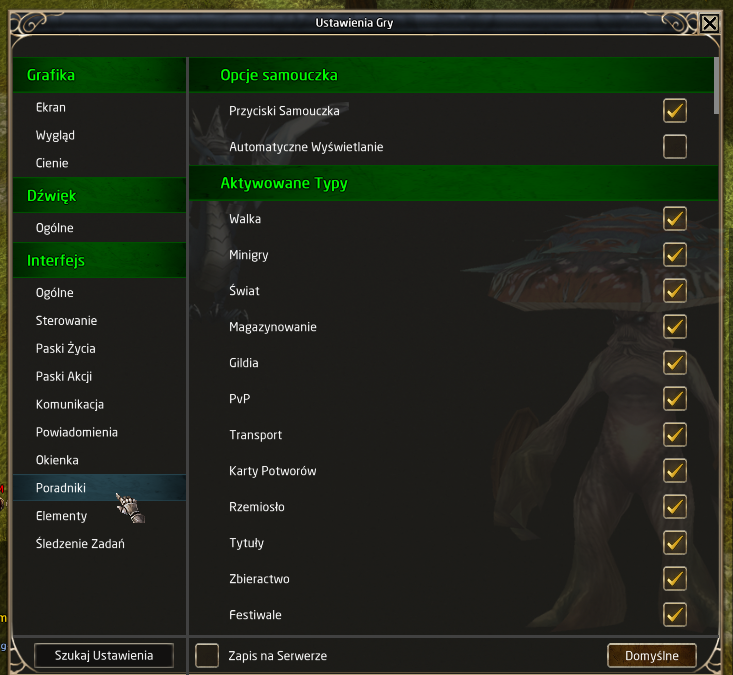733x675 pixels.
Task: Enable Zapis na Serwerze checkbox
Action: (207, 655)
